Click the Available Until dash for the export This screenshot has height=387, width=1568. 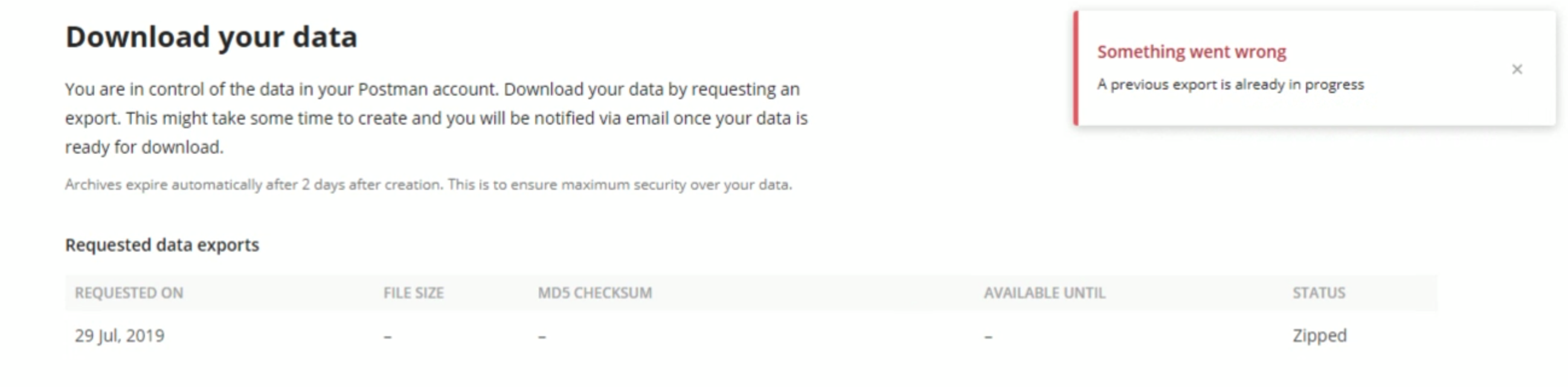tap(988, 334)
